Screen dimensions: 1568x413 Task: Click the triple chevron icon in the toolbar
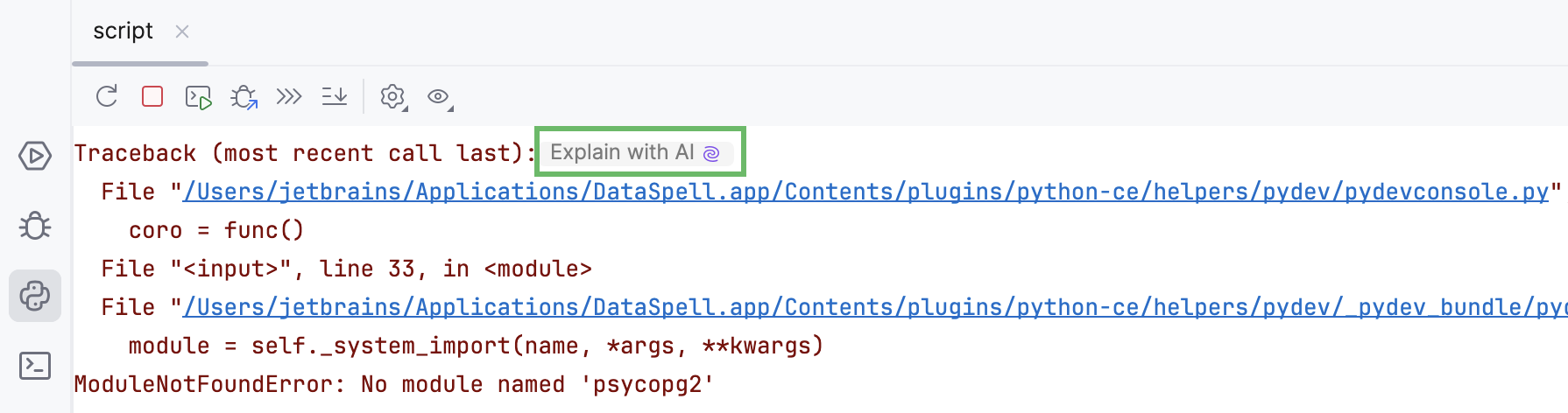289,96
